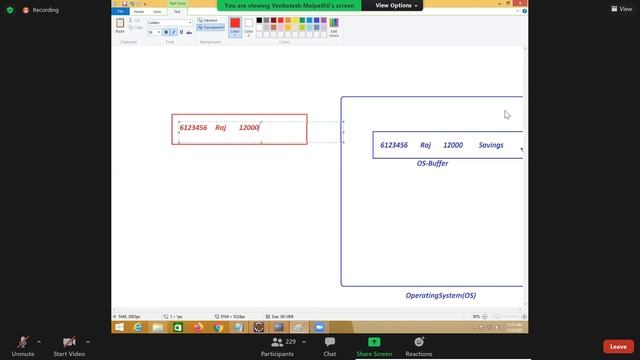Open Chrome from shared taskbar
This screenshot has height=360, width=640.
[218, 327]
